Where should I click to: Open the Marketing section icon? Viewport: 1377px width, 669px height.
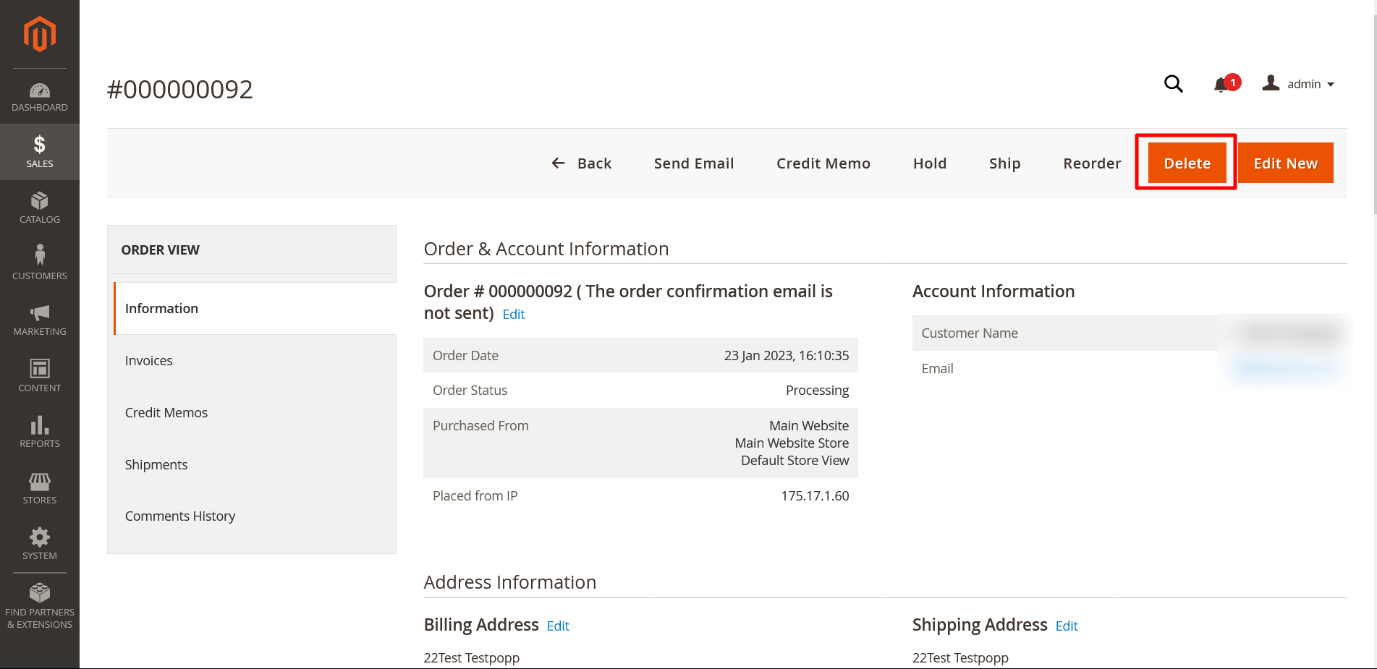click(39, 317)
